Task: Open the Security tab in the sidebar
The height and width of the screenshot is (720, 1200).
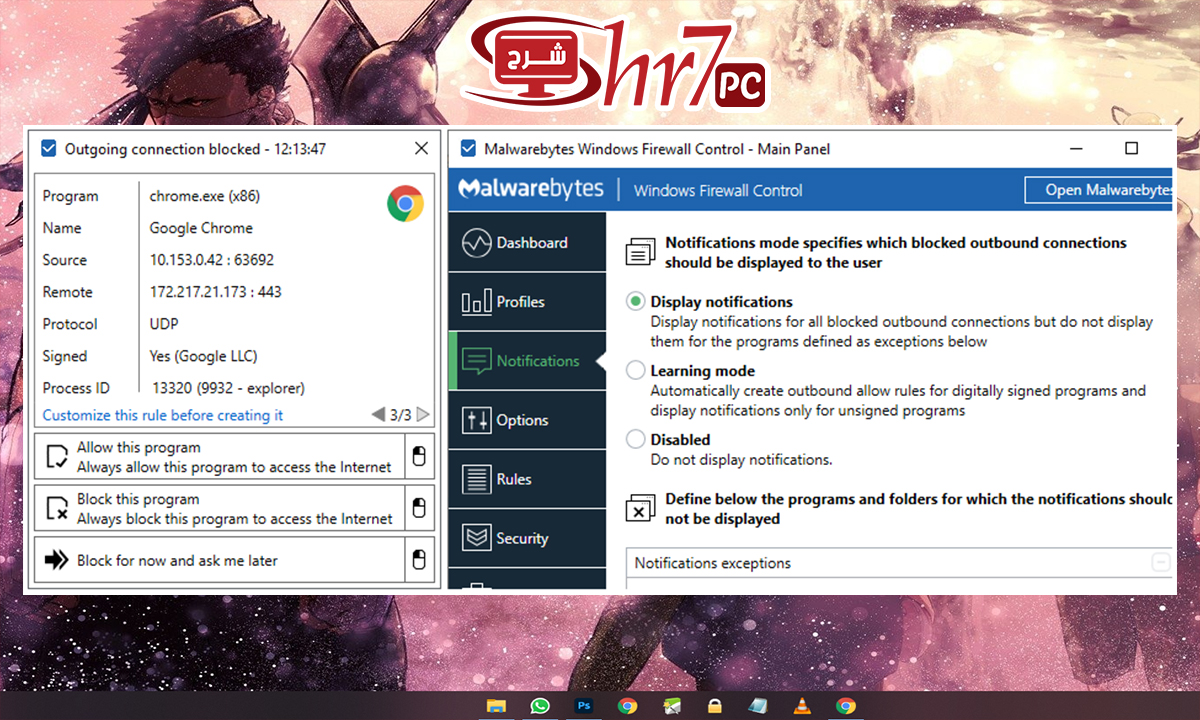Action: click(x=527, y=538)
